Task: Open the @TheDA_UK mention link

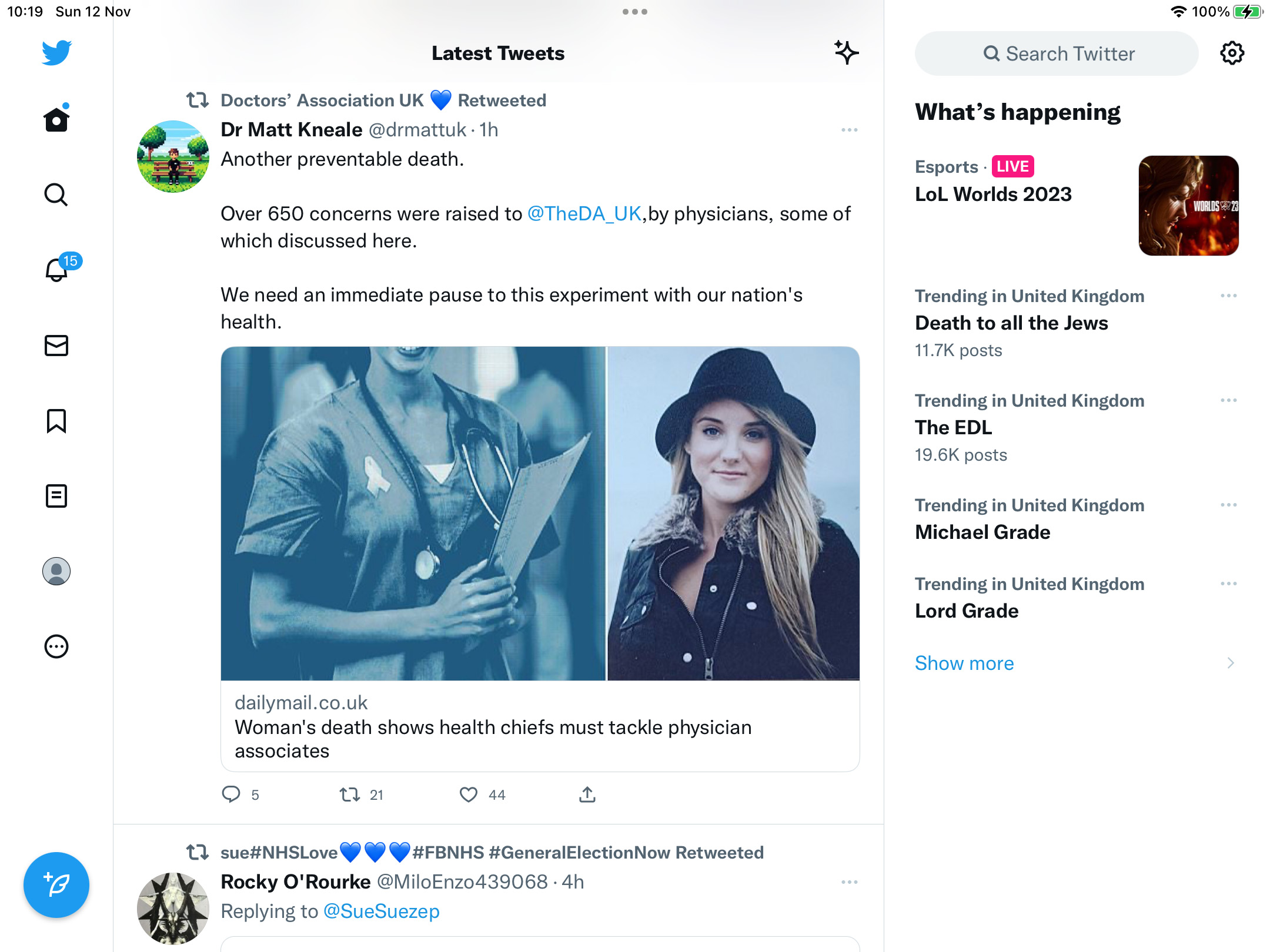Action: click(x=584, y=214)
